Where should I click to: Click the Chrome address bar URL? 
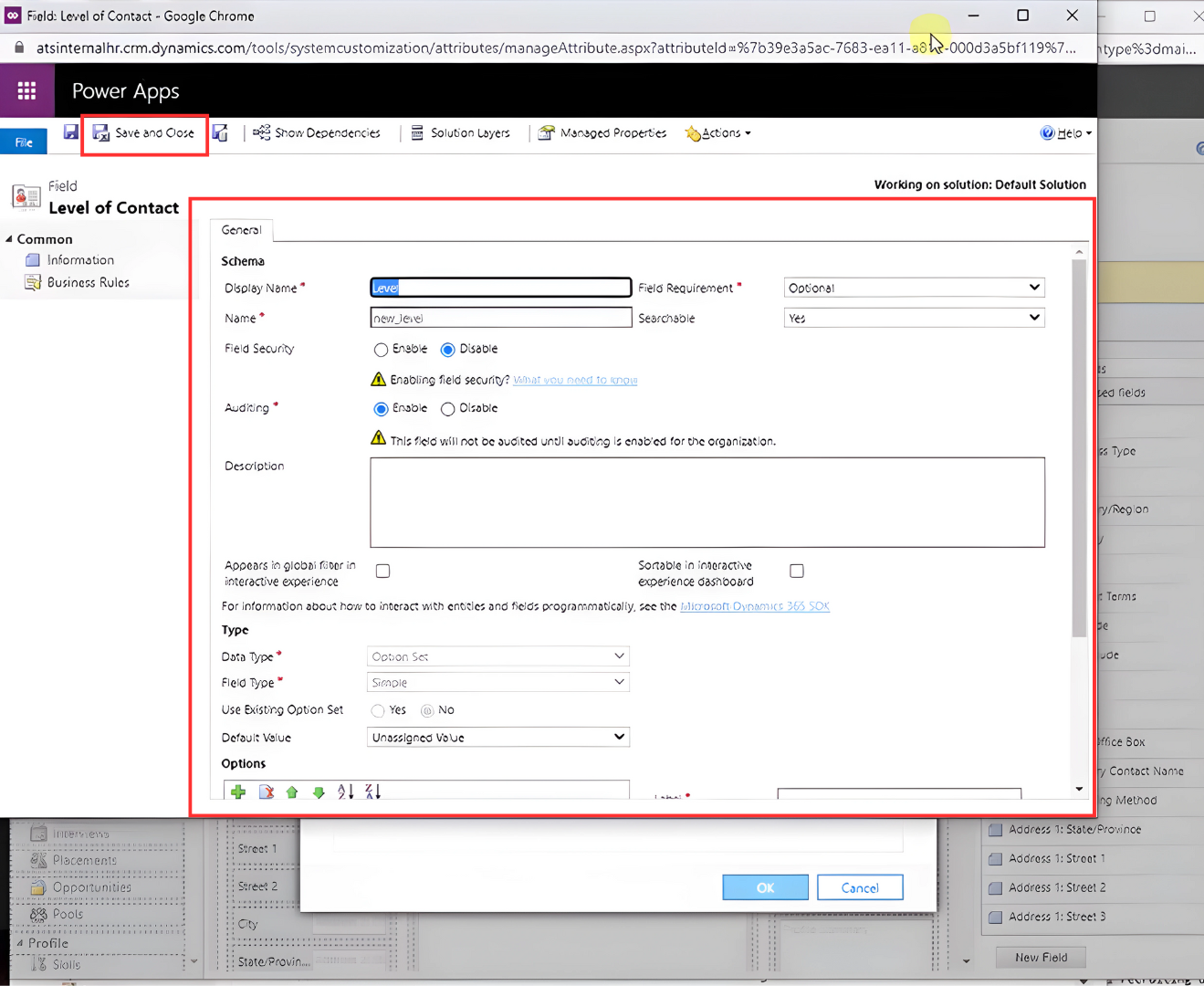tap(555, 47)
